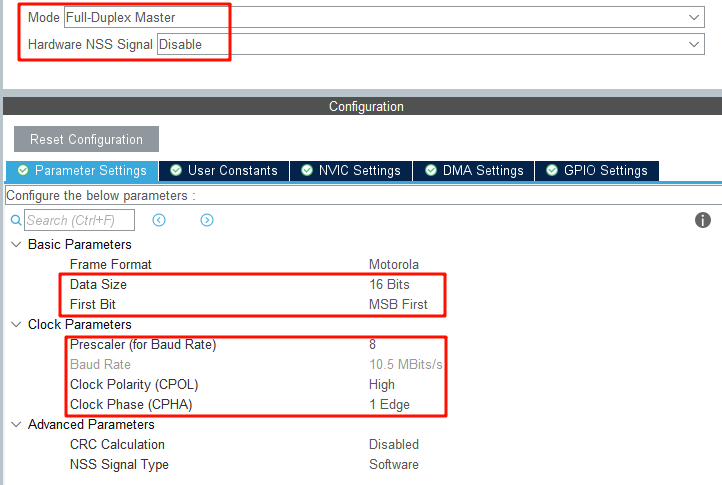Go to previous search result arrow
Viewport: 722px width, 485px height.
tap(159, 220)
